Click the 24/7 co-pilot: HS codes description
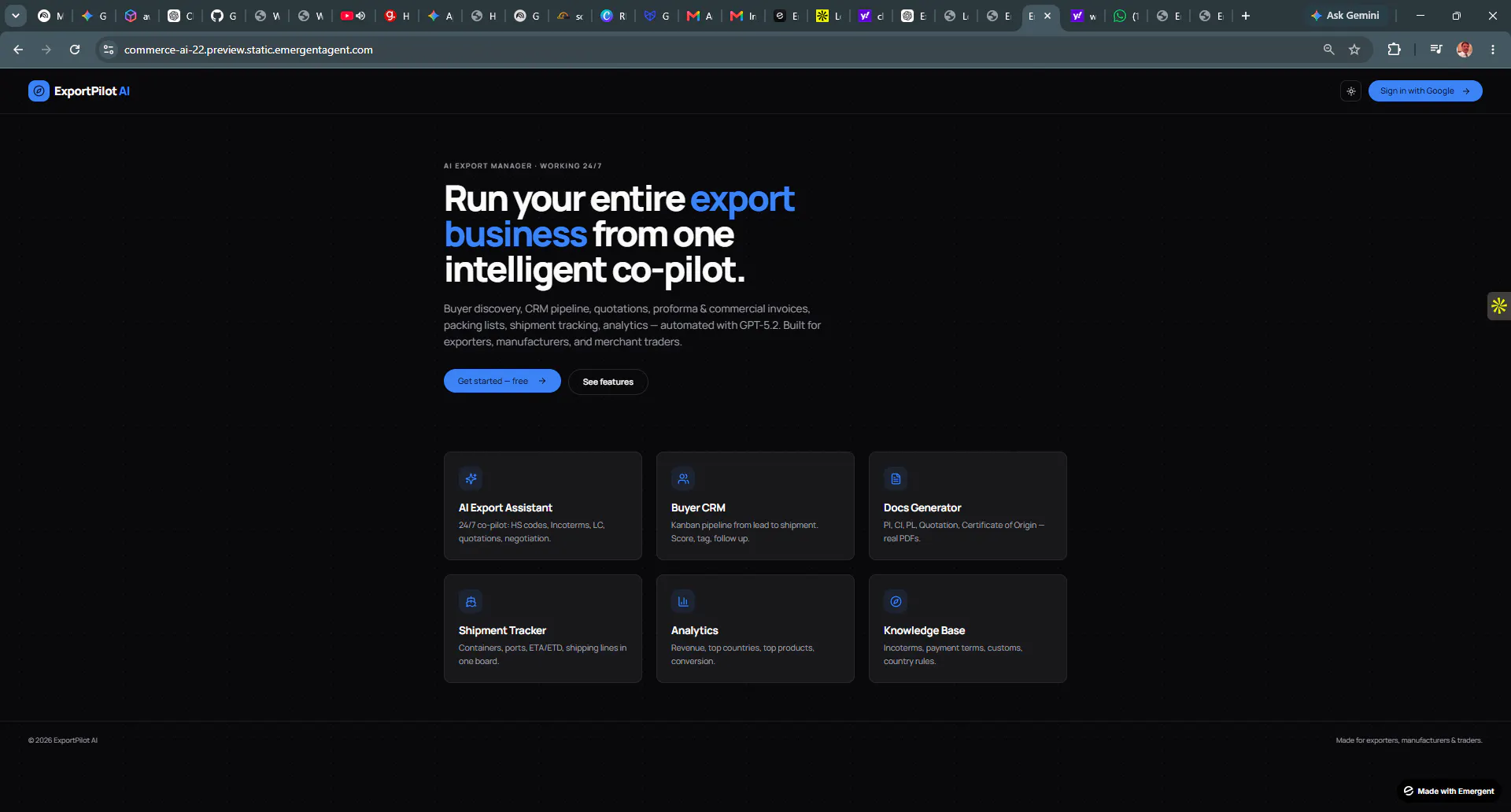Image resolution: width=1511 pixels, height=812 pixels. coord(531,532)
